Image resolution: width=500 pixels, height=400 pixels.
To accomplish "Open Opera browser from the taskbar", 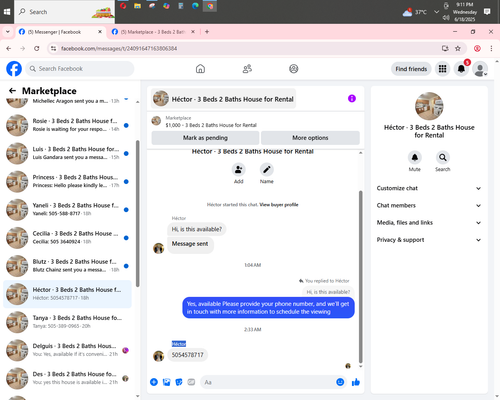I will [x=123, y=6].
